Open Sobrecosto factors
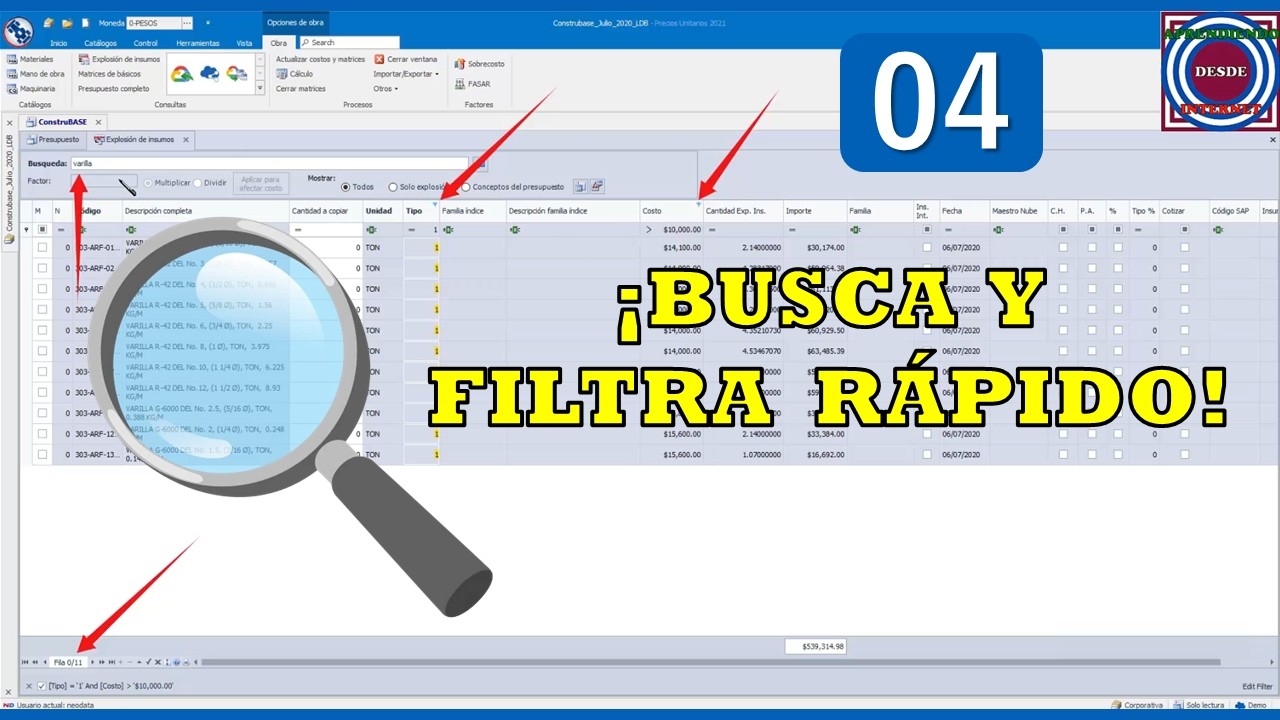The width and height of the screenshot is (1280, 720). tap(479, 64)
